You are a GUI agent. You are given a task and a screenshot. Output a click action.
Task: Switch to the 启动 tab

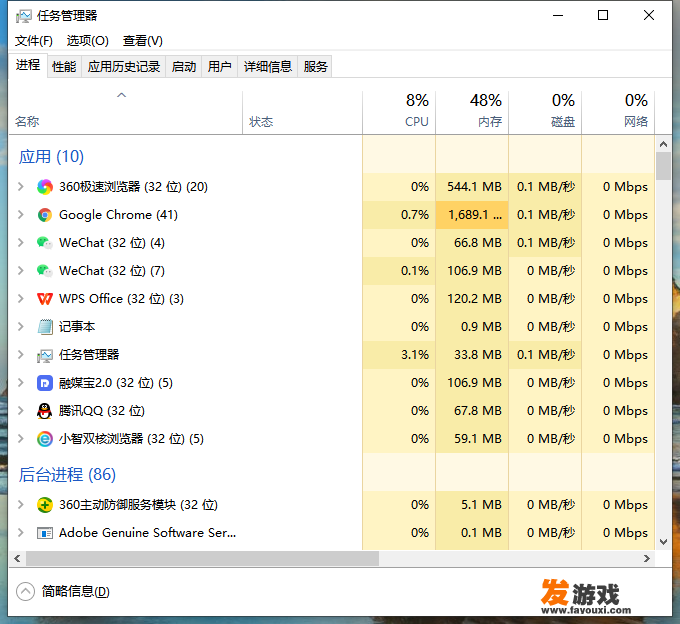[x=184, y=67]
